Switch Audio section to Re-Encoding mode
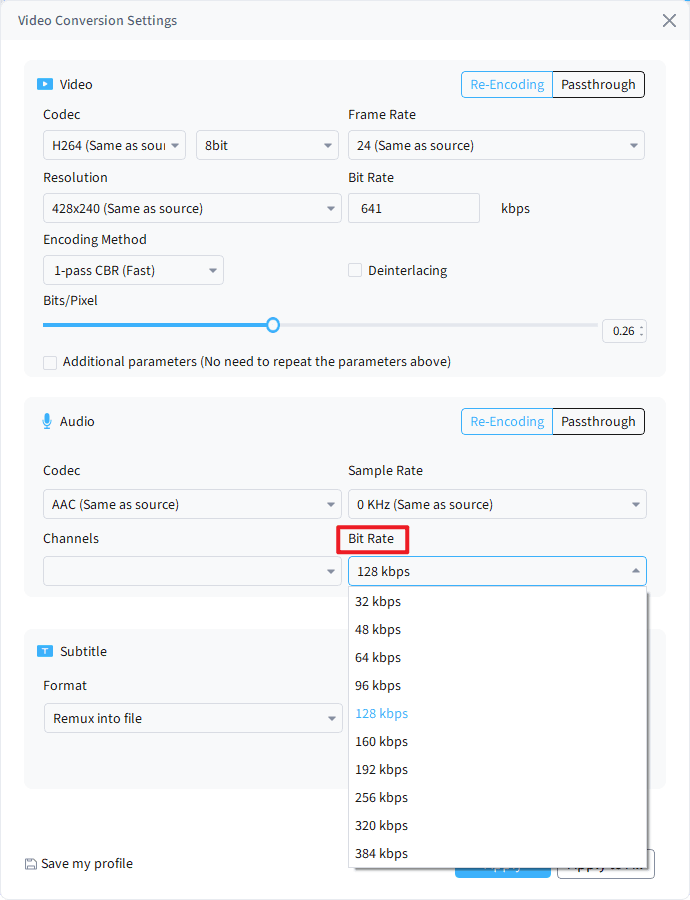Image resolution: width=690 pixels, height=900 pixels. click(x=506, y=421)
